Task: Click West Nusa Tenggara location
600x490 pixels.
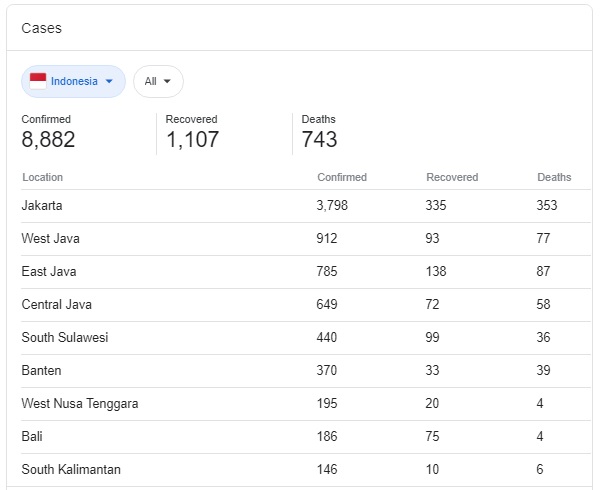Action: (x=80, y=404)
